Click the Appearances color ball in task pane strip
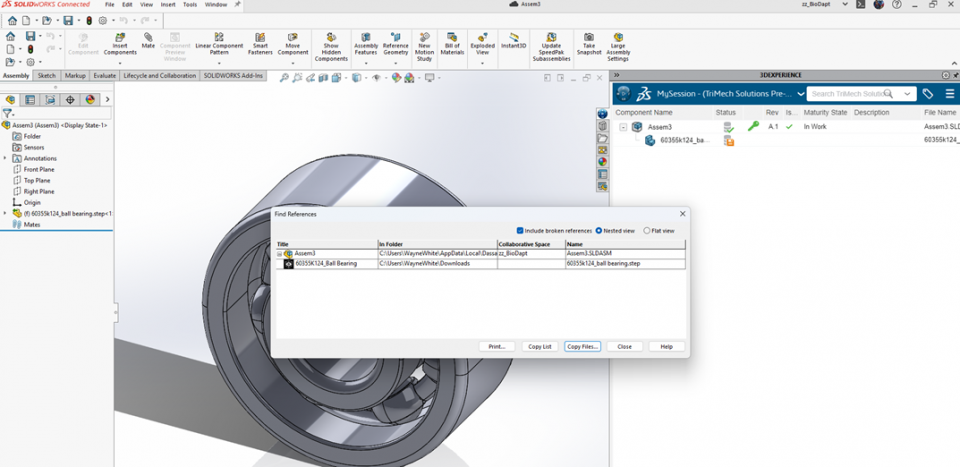Image resolution: width=960 pixels, height=467 pixels. [x=602, y=162]
